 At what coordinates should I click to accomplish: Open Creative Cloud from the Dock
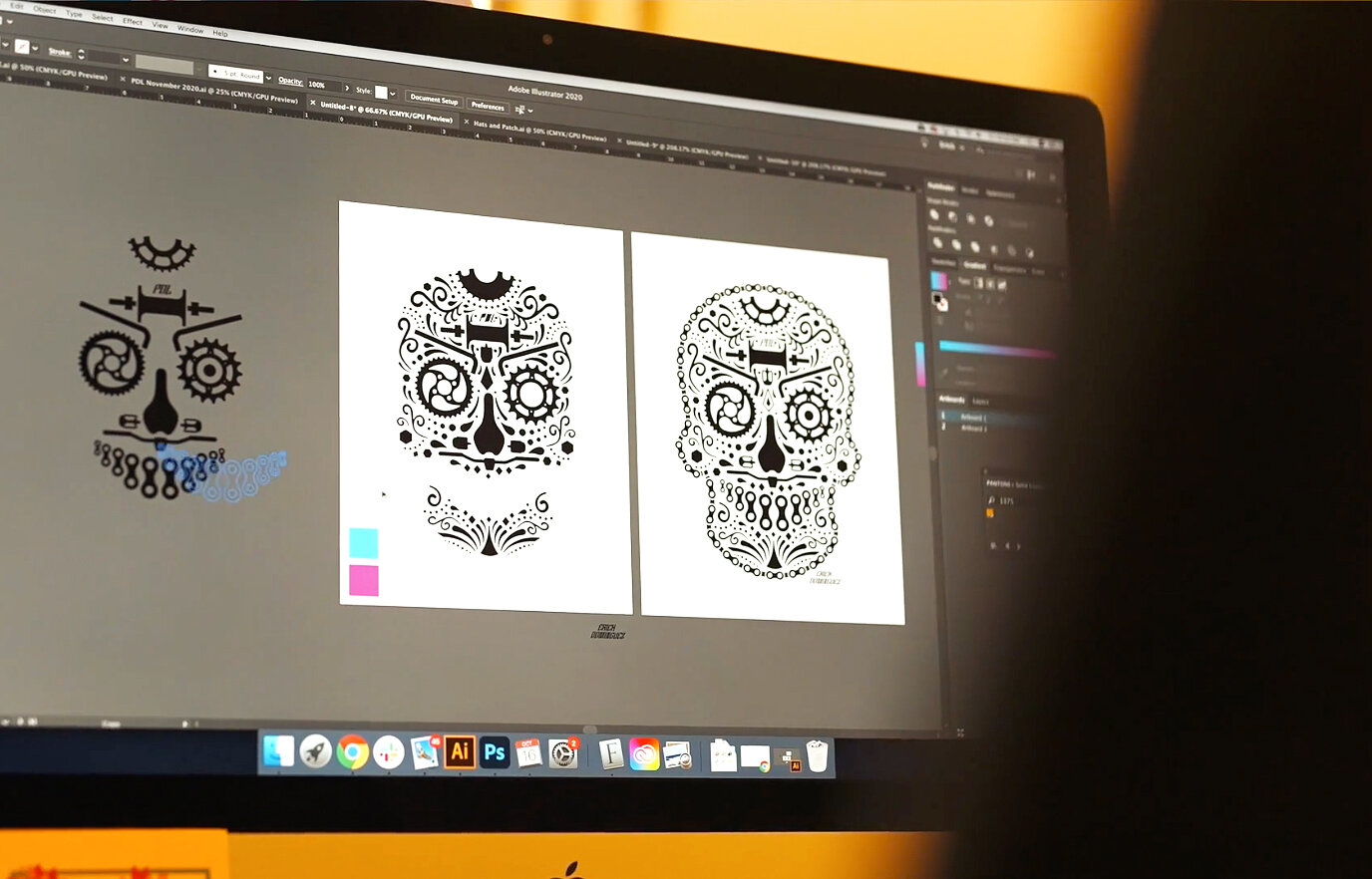(x=644, y=754)
